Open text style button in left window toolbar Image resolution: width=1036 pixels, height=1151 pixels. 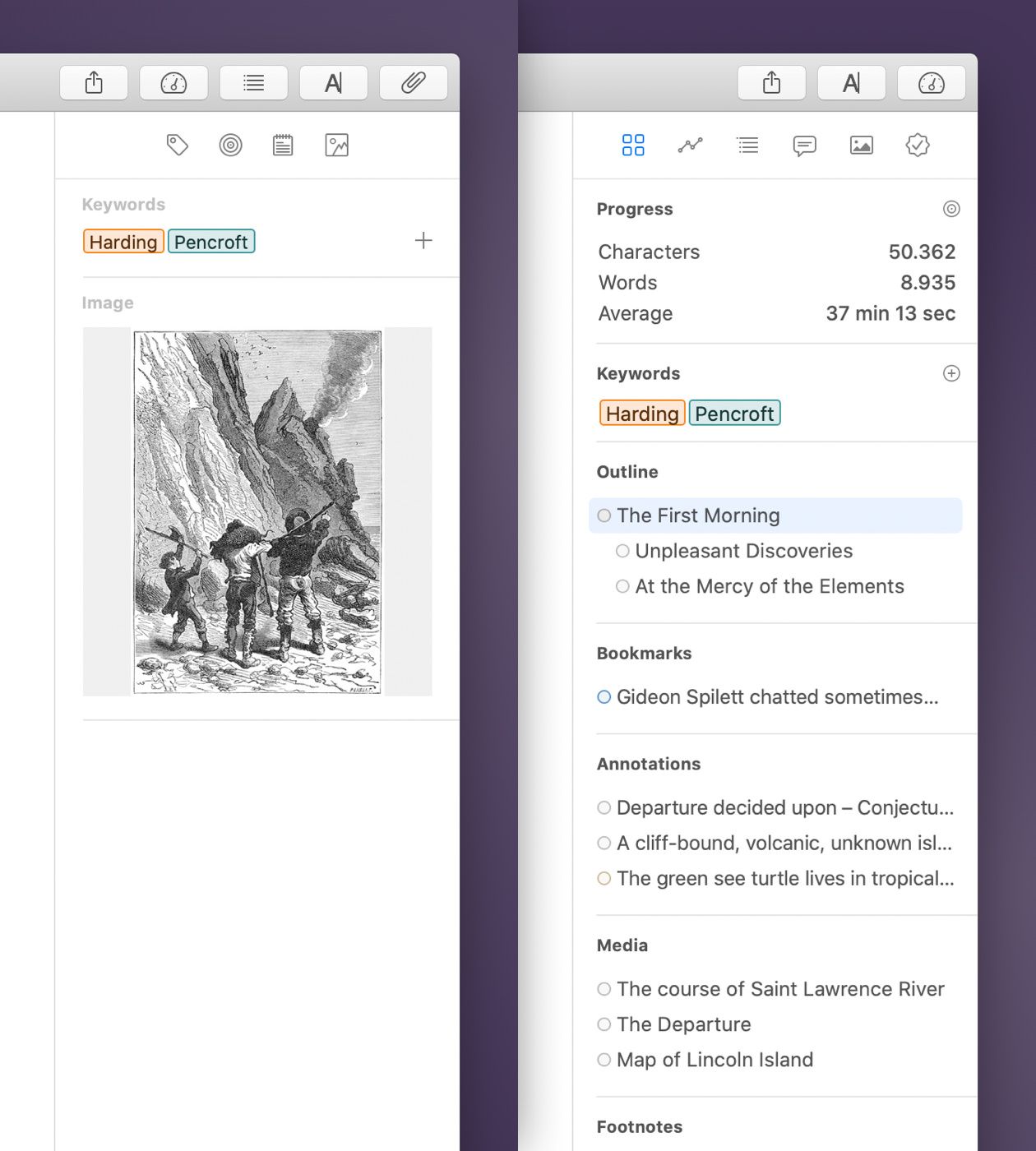[333, 83]
